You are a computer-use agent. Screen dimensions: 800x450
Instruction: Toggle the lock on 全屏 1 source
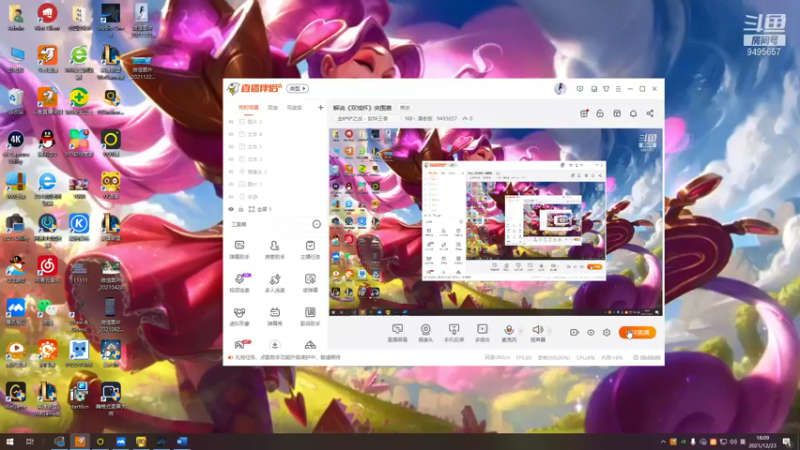pos(241,209)
